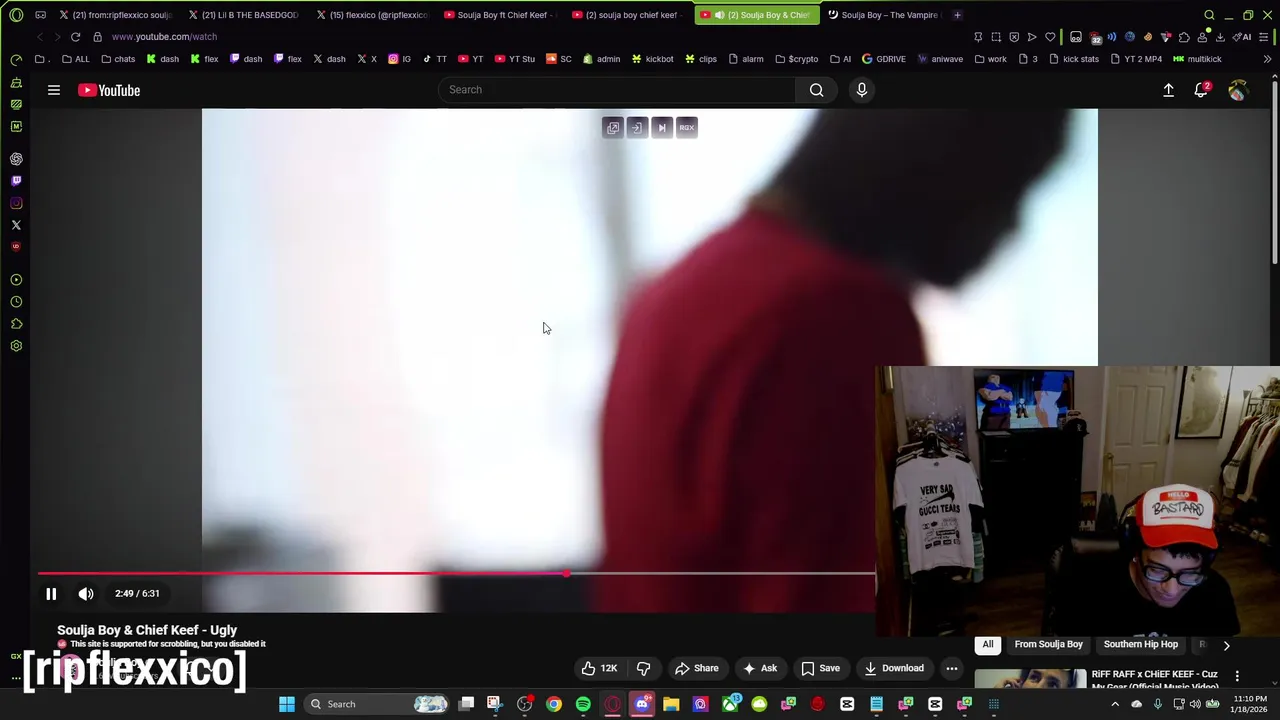Click the address bar URL
This screenshot has width=1280, height=720.
tap(164, 37)
